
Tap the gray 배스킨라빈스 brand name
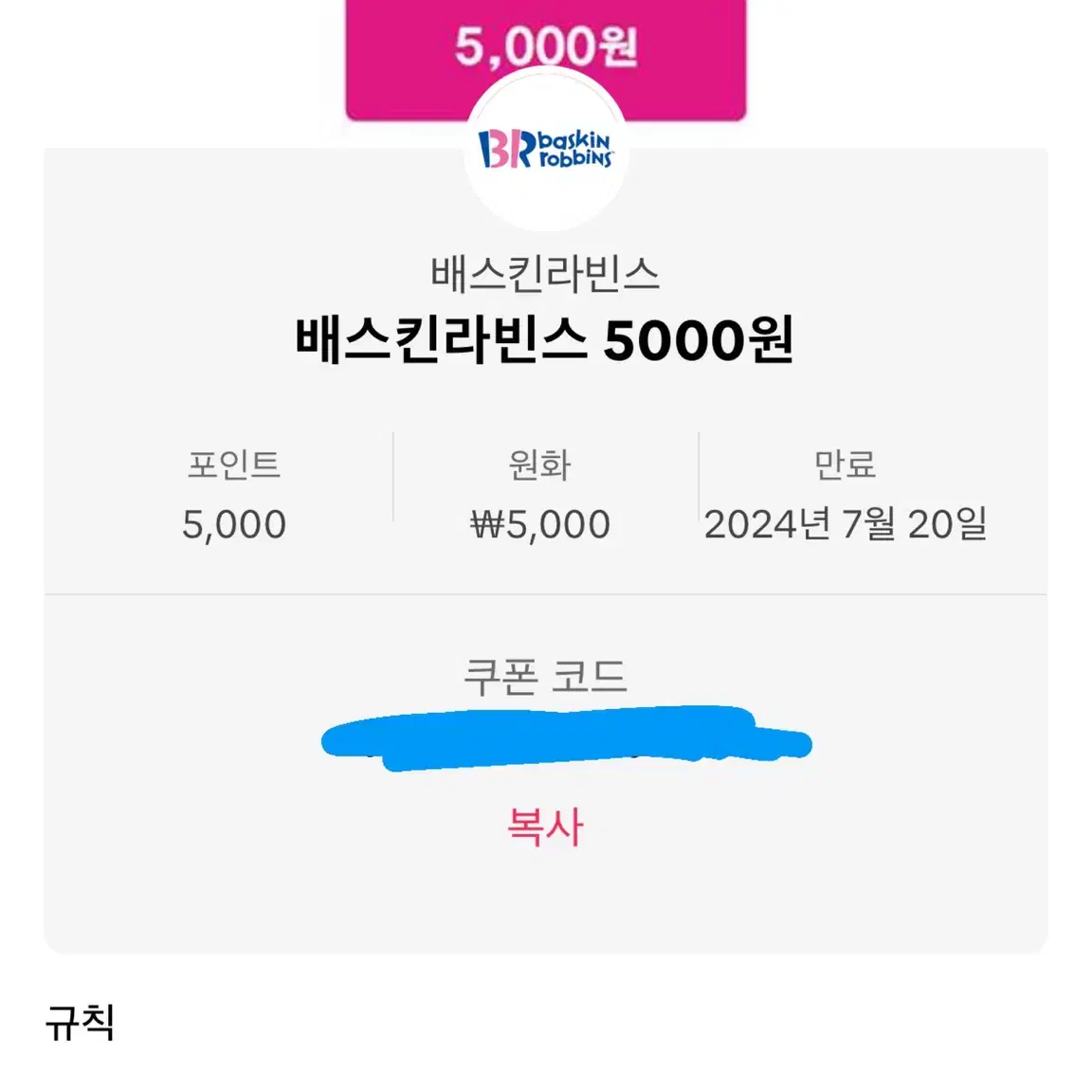(x=545, y=274)
